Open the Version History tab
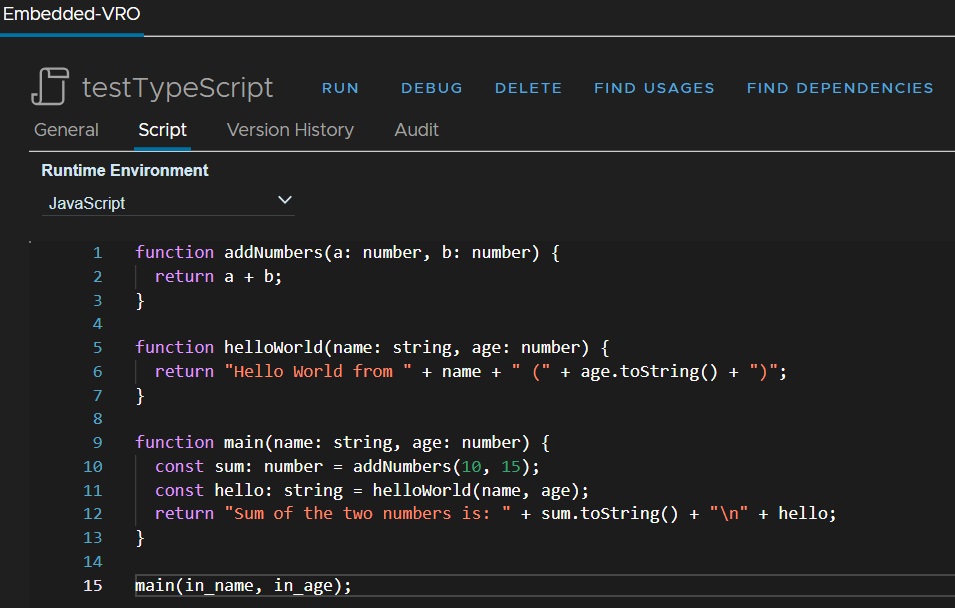This screenshot has height=608, width=955. [290, 130]
